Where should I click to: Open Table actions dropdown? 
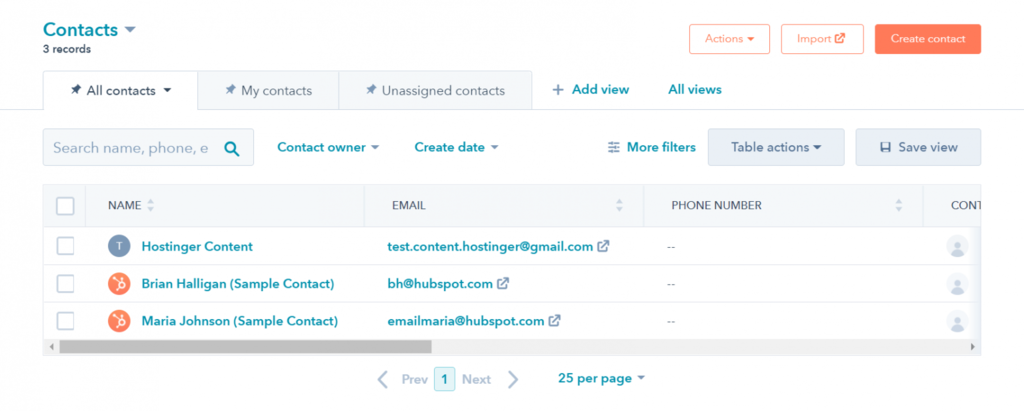[x=776, y=147]
